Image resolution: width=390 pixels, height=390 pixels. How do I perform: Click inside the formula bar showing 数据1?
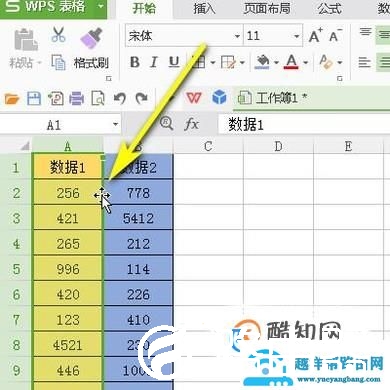[x=304, y=125]
